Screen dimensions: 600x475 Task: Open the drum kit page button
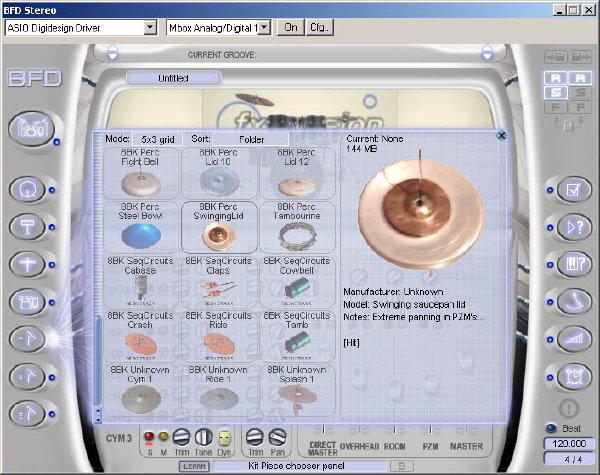32,129
